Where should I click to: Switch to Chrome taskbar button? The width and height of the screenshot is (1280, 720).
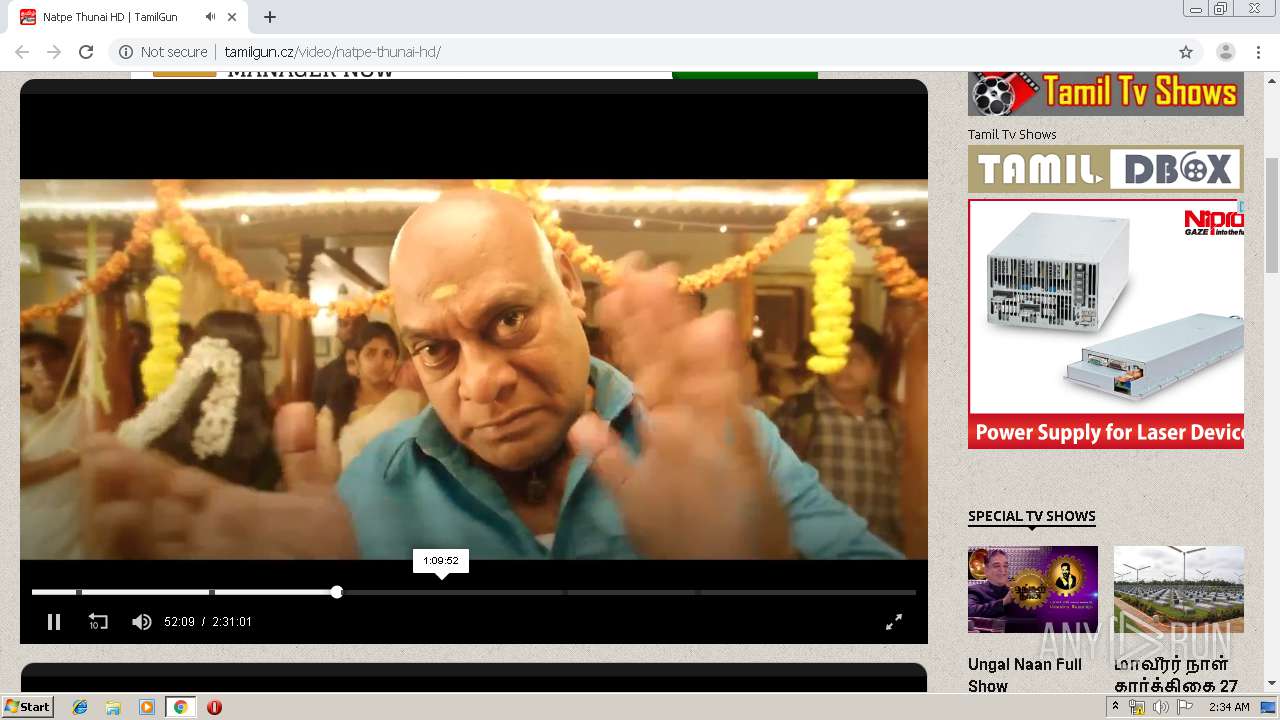tap(180, 707)
